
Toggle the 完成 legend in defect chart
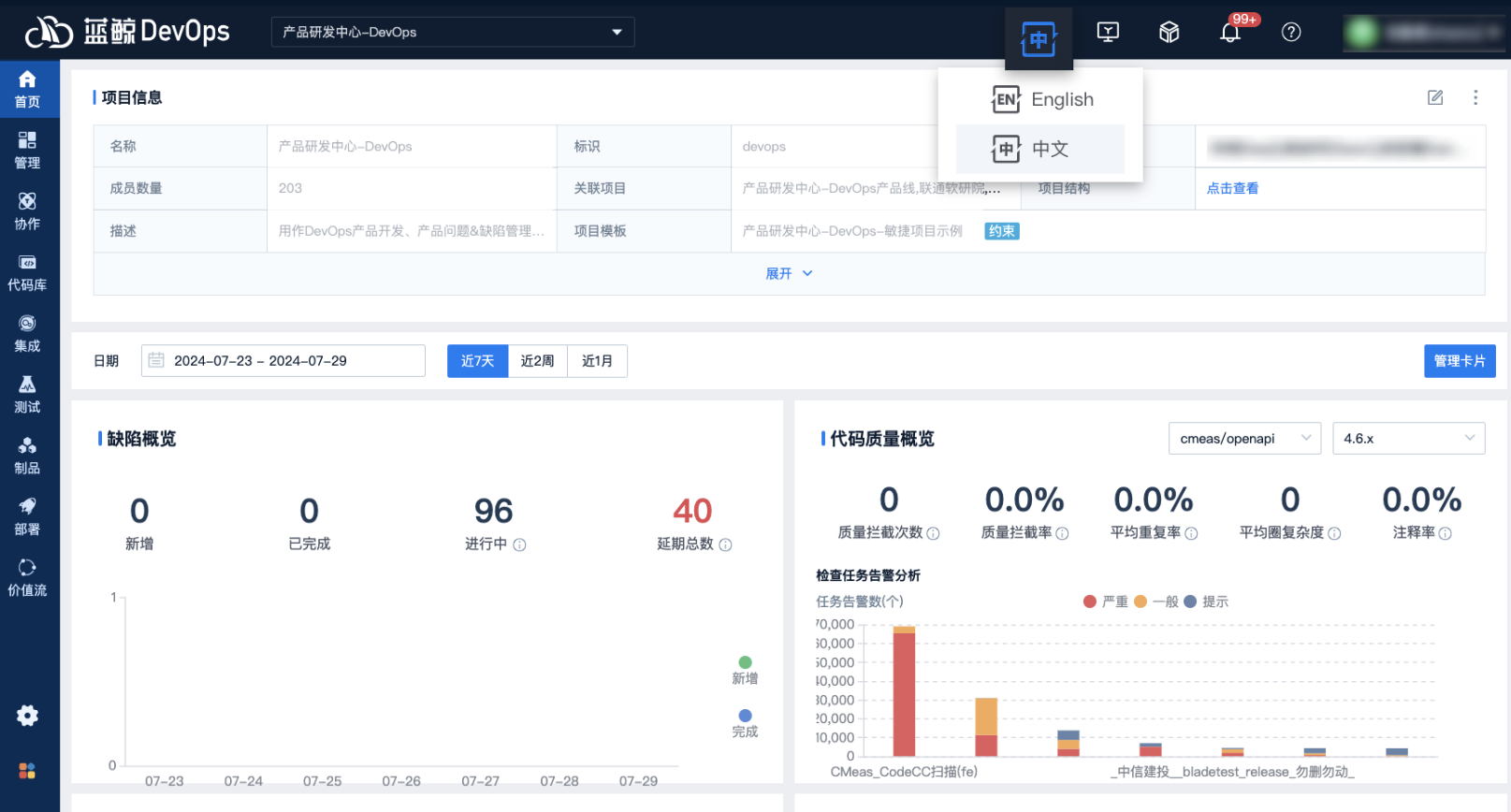coord(745,724)
